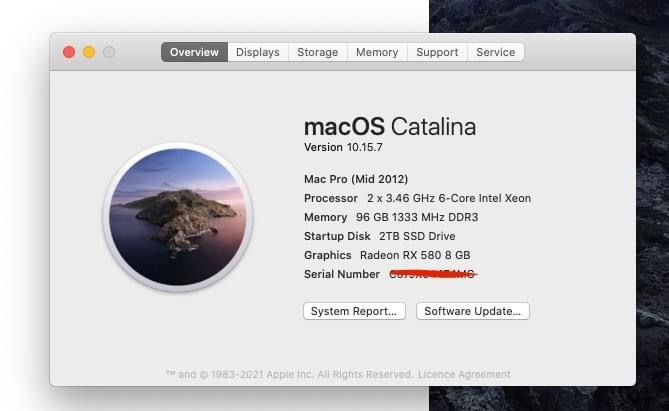Image resolution: width=669 pixels, height=411 pixels.
Task: Close the About This Mac window
Action: 69,52
